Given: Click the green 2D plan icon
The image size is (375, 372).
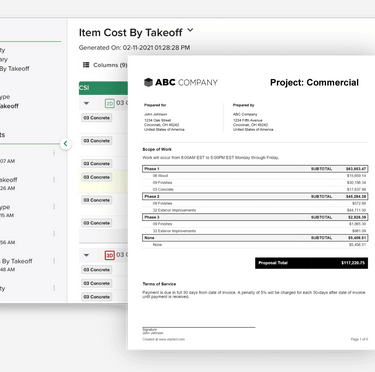Looking at the screenshot, I should click(110, 103).
